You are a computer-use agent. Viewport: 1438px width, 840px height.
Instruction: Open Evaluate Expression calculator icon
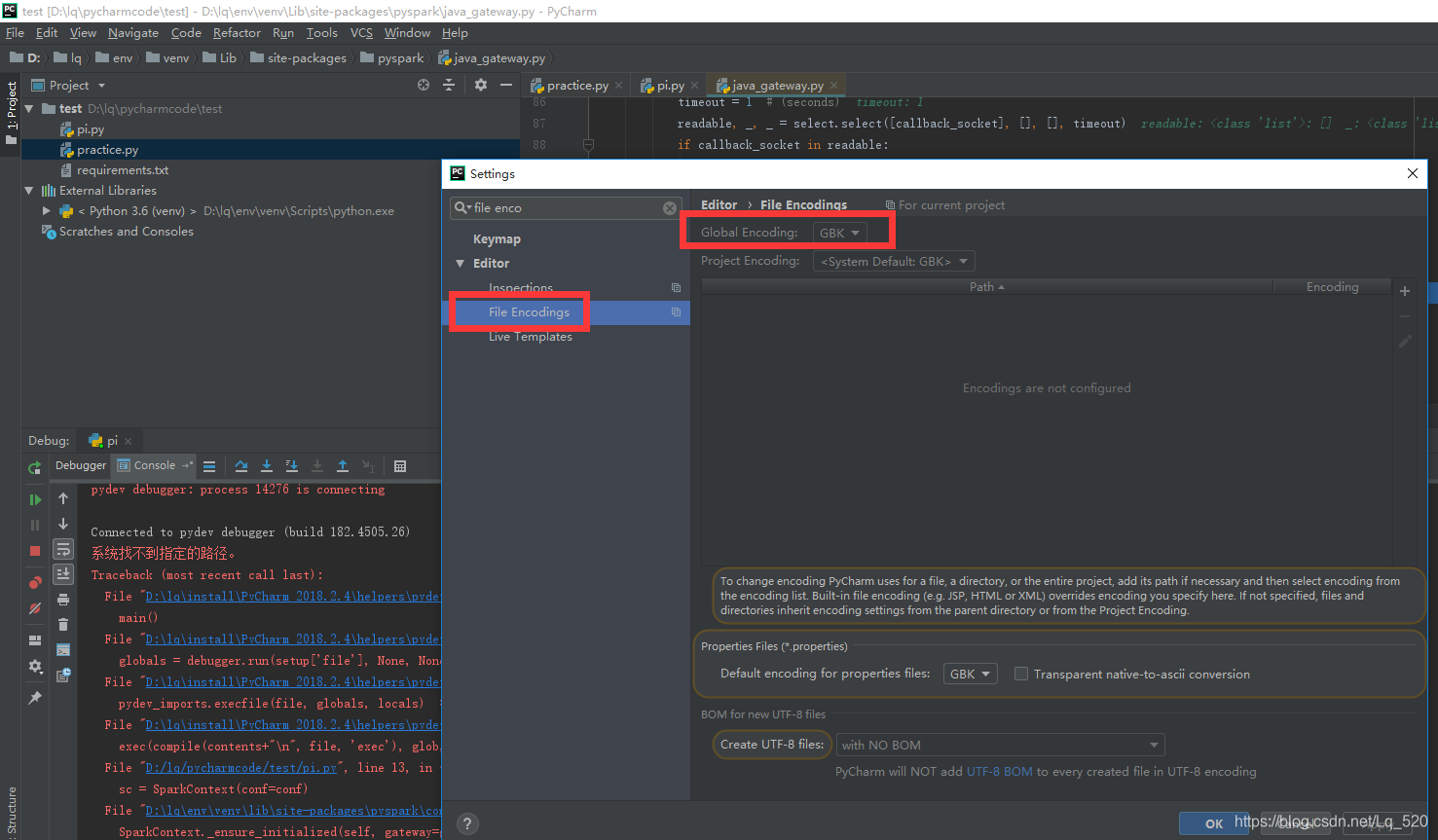(x=400, y=466)
